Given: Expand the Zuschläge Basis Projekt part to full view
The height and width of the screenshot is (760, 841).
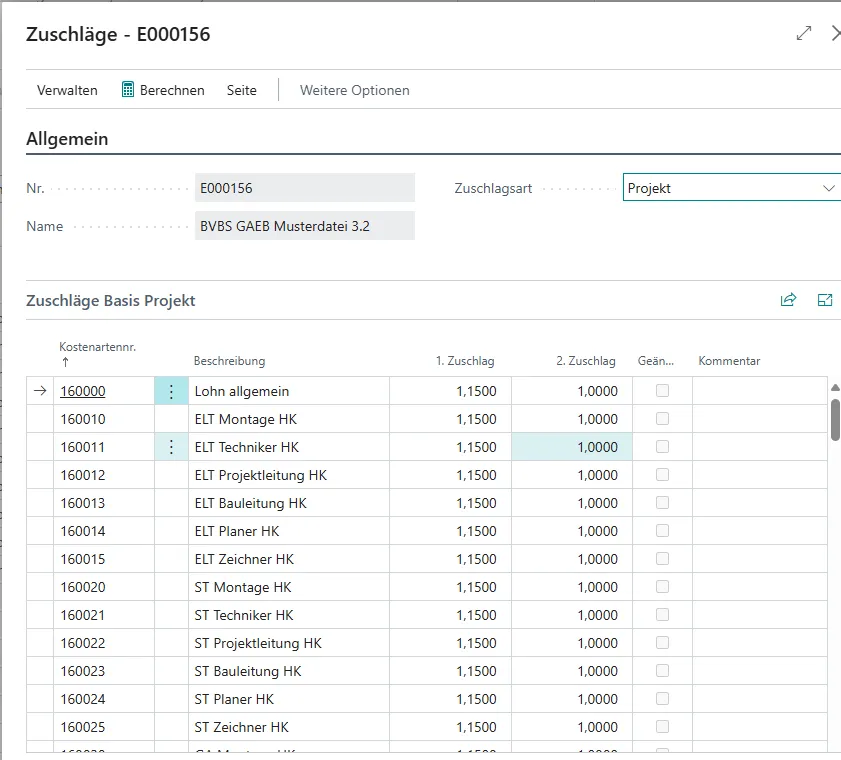Looking at the screenshot, I should (x=825, y=300).
